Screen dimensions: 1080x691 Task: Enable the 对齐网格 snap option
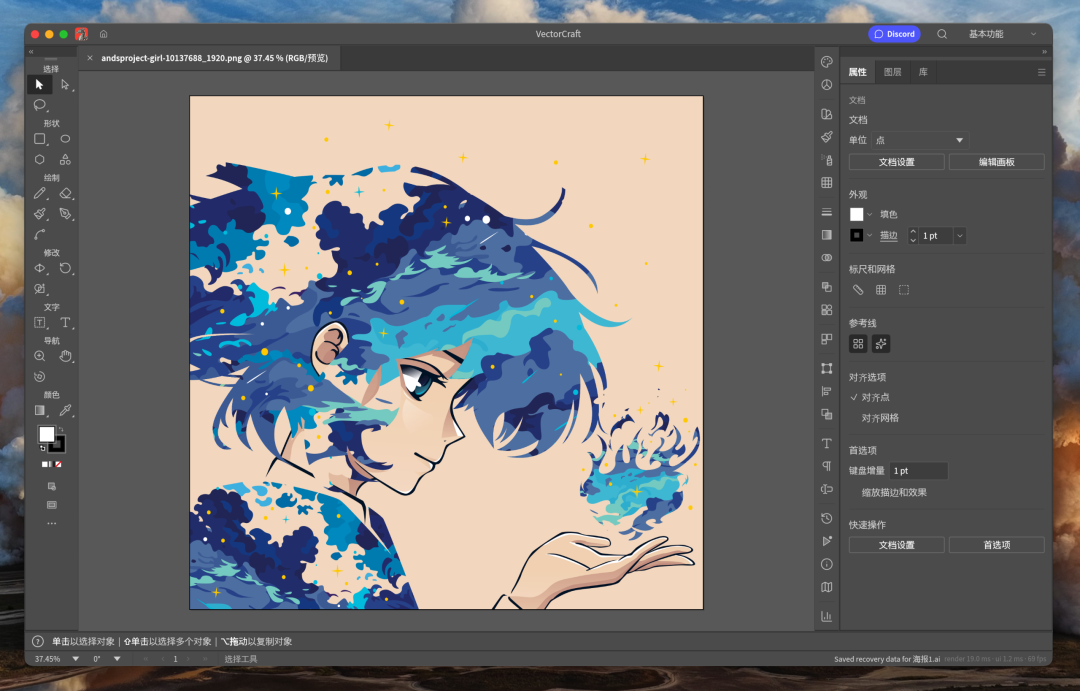tap(880, 417)
